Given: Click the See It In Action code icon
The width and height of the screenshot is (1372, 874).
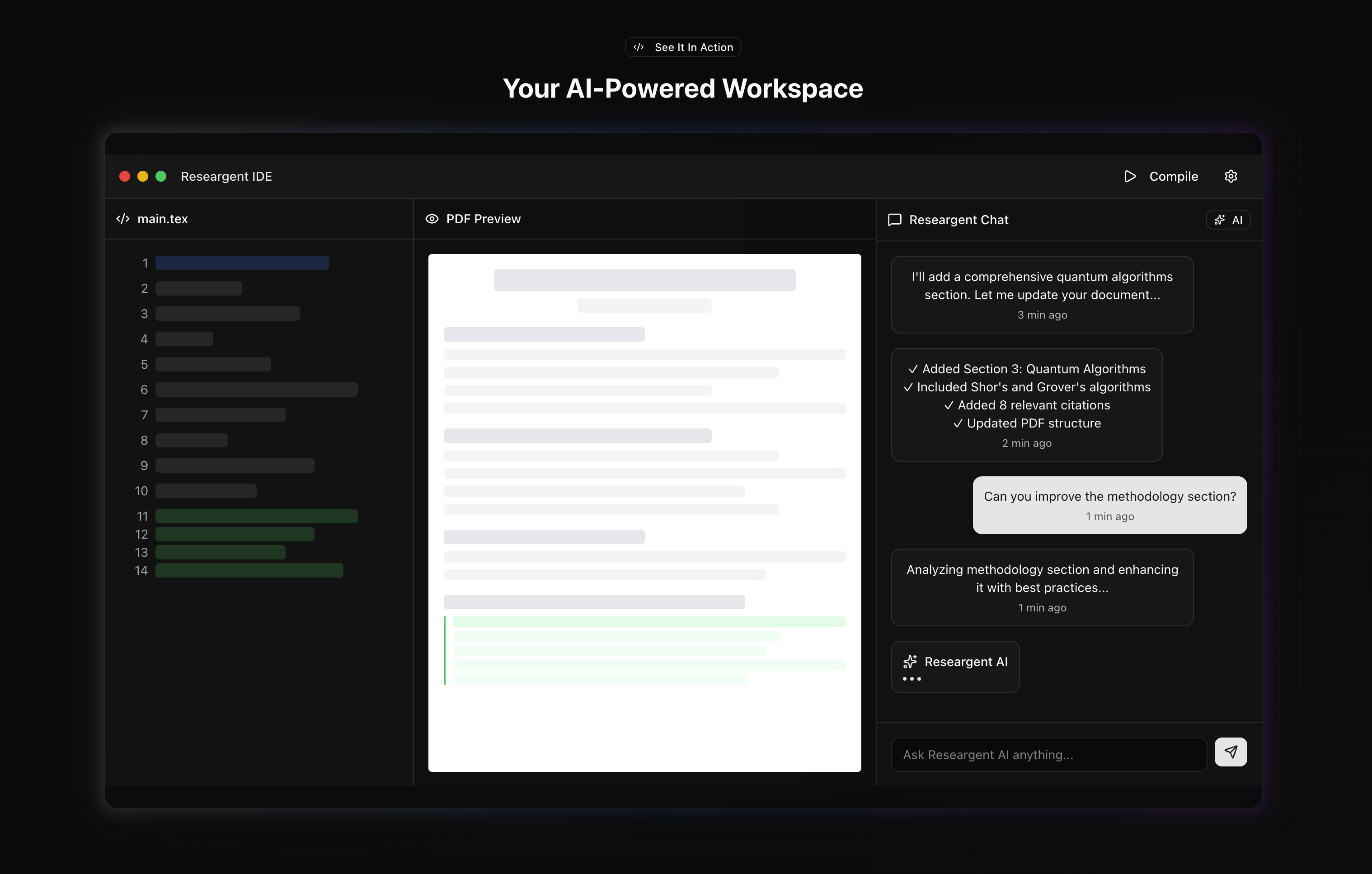Looking at the screenshot, I should point(639,47).
